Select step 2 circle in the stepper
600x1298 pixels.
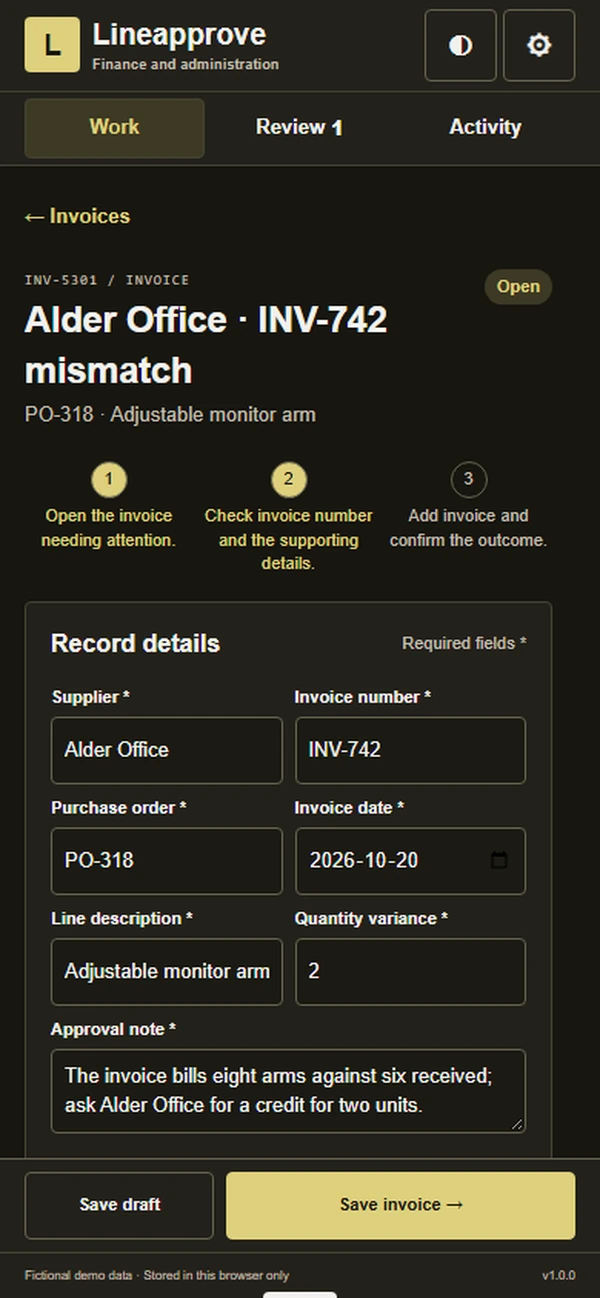[x=288, y=480]
